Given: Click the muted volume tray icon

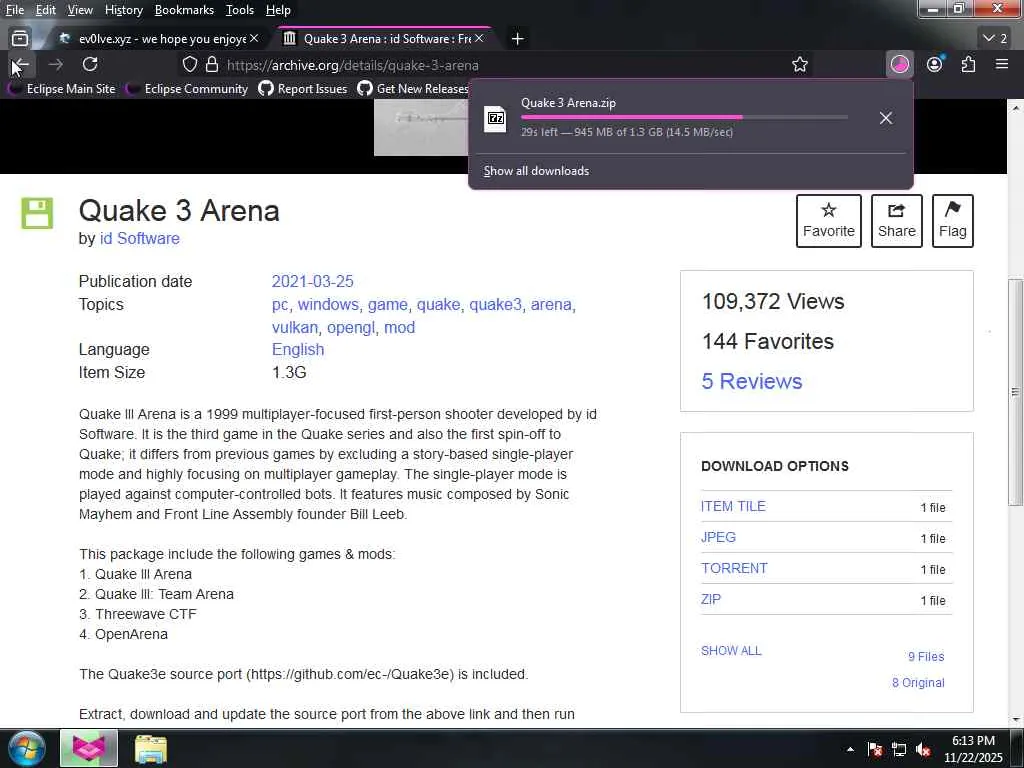Looking at the screenshot, I should tap(923, 749).
